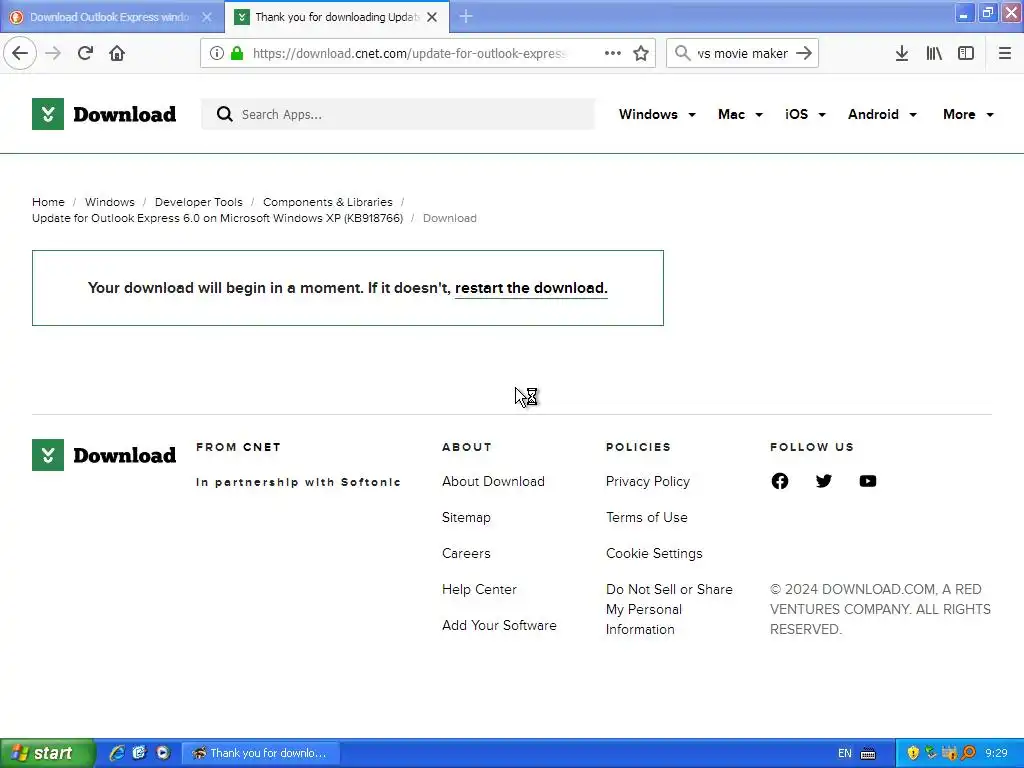Open a new browser tab
The height and width of the screenshot is (768, 1024).
tap(466, 16)
